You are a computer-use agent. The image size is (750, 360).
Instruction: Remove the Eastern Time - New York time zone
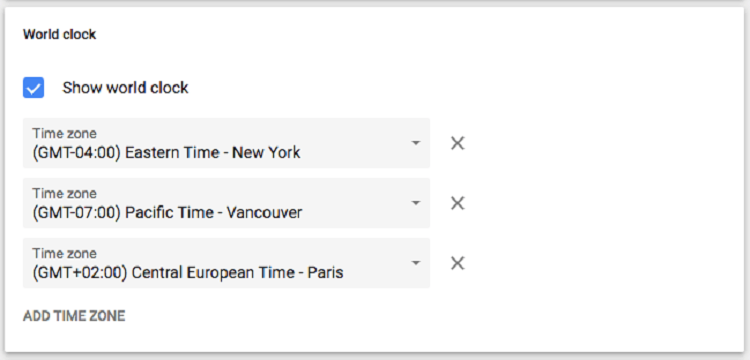click(458, 143)
